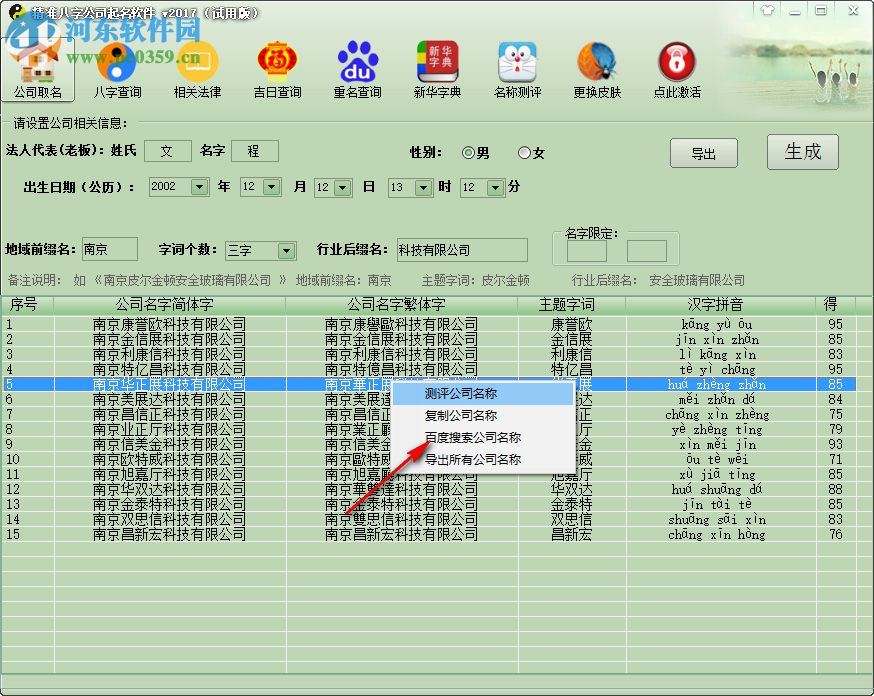
Task: Open the 名称测评 name evaluation tool
Action: tap(517, 67)
